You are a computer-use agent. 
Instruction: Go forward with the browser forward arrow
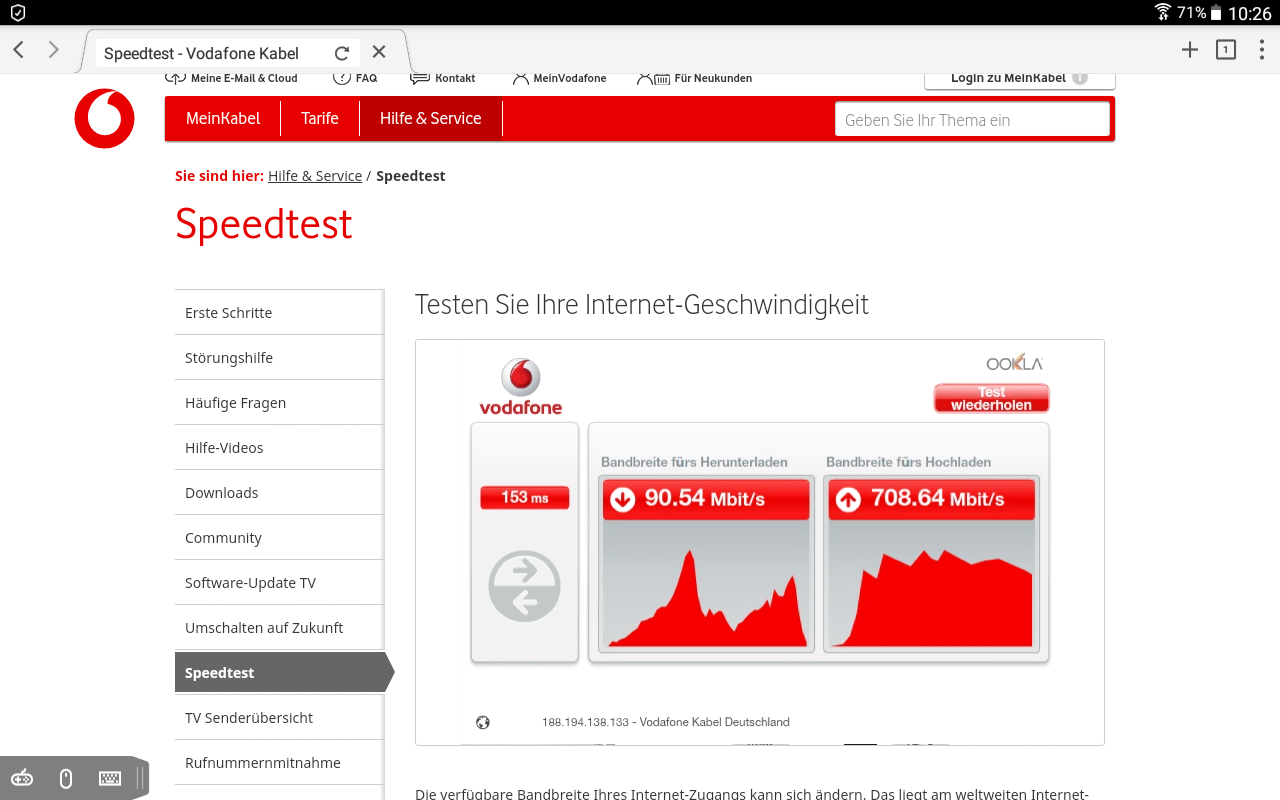pos(54,50)
